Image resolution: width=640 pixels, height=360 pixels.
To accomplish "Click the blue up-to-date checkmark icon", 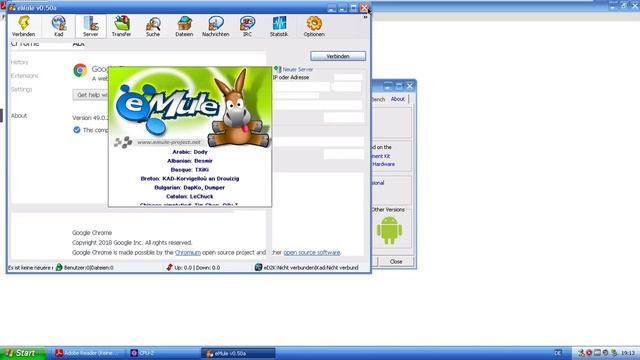I will pos(77,130).
